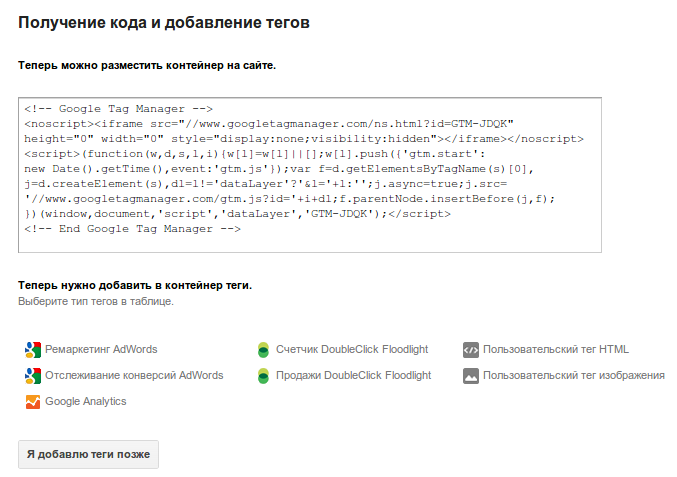Choose Пользовательский тег изображения option

tap(574, 376)
